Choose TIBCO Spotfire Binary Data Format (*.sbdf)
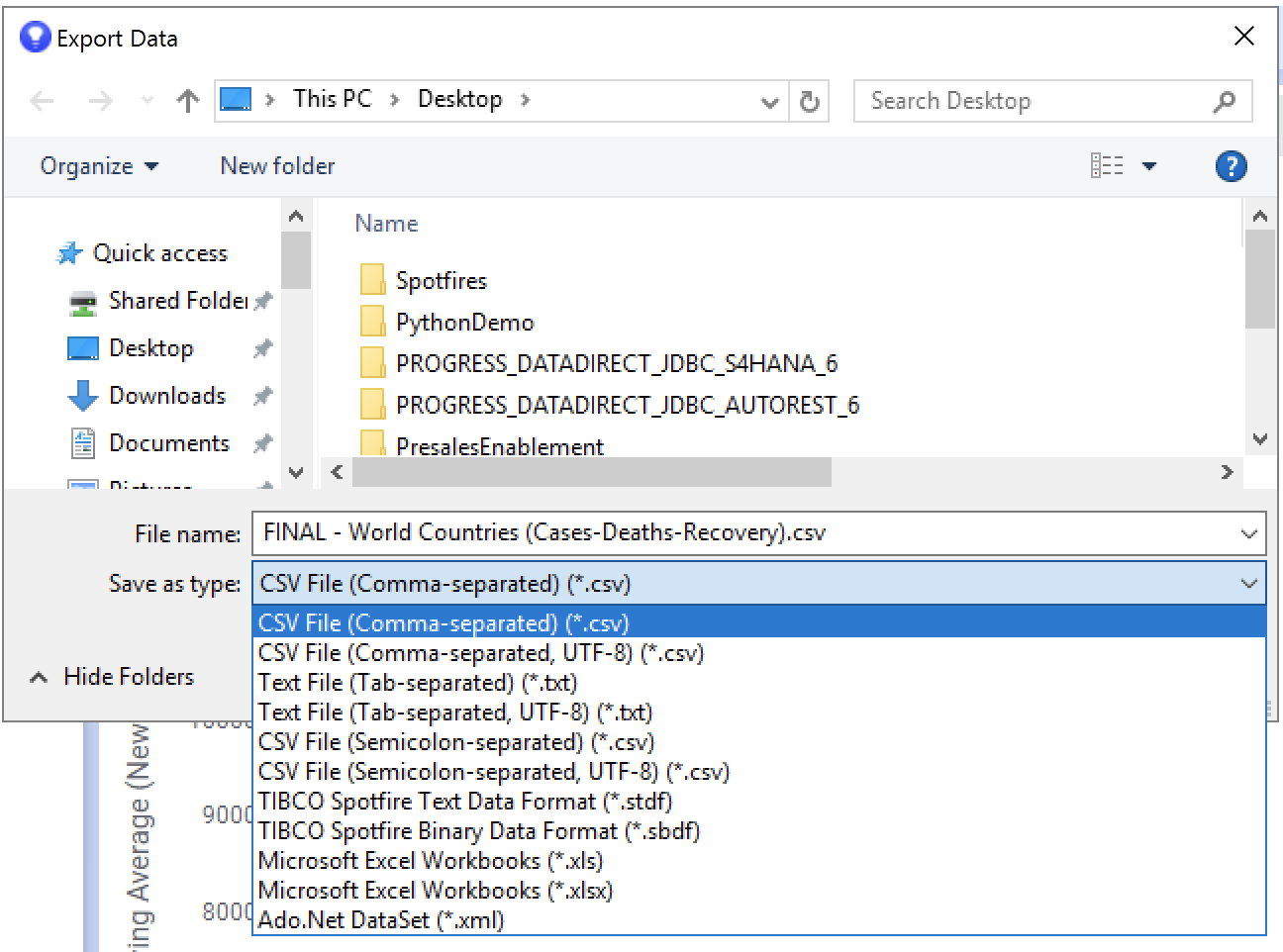Viewport: 1283px width, 952px height. (x=478, y=831)
